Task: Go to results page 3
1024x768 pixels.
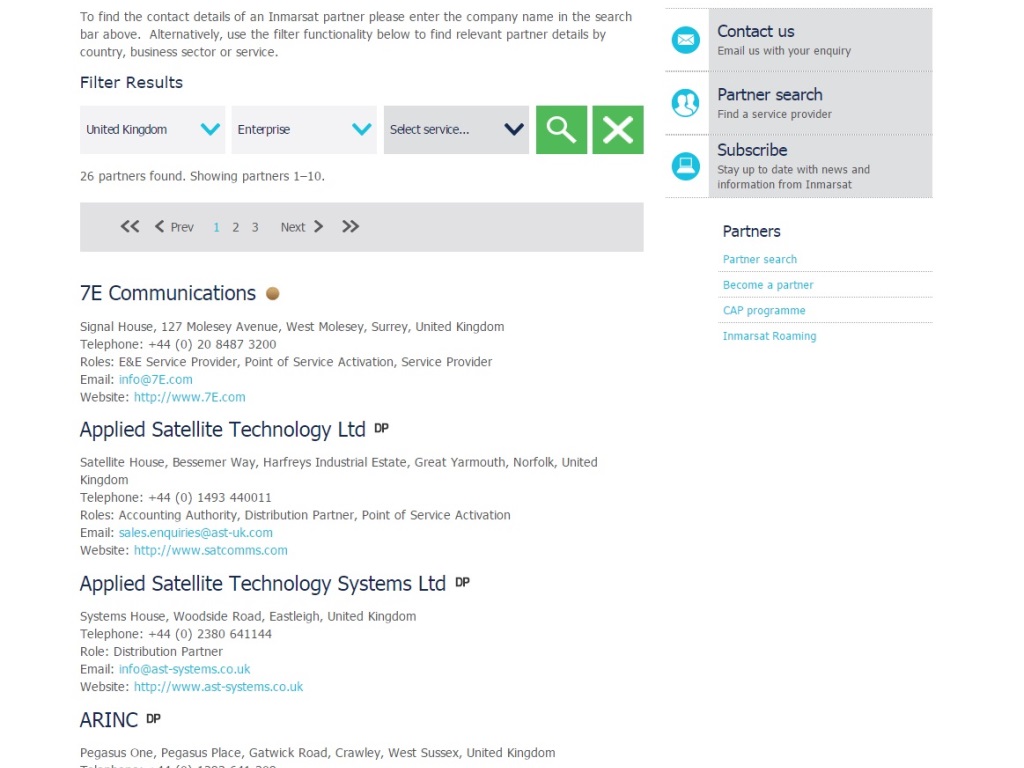Action: [255, 228]
